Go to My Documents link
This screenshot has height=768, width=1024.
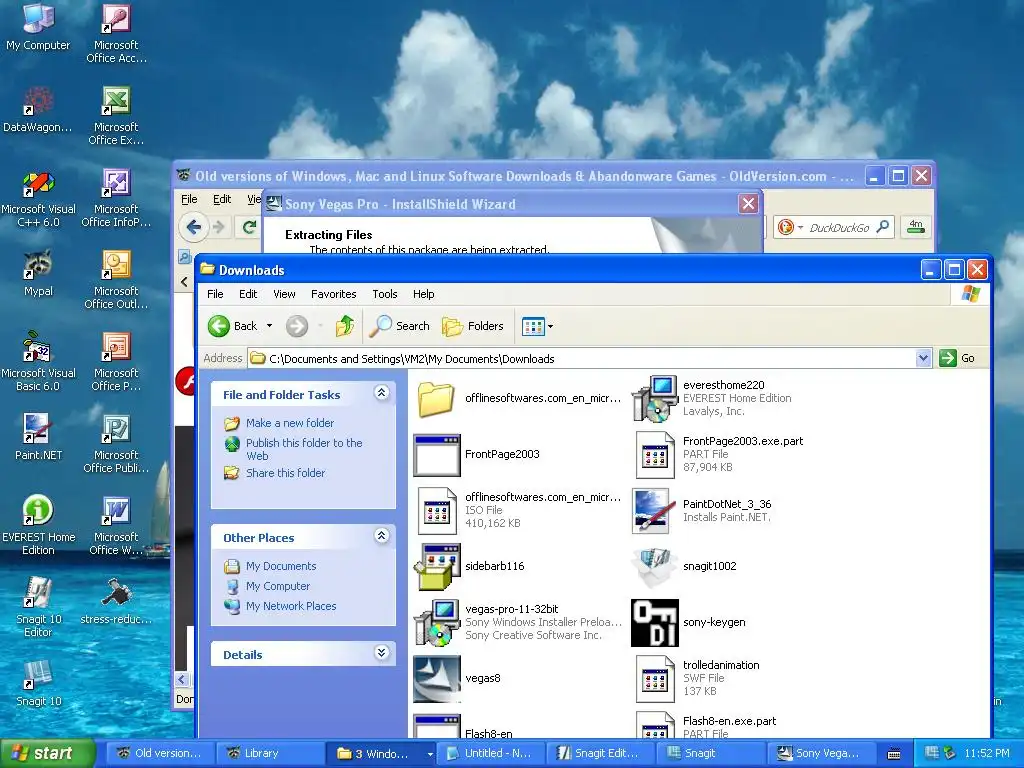pos(281,566)
